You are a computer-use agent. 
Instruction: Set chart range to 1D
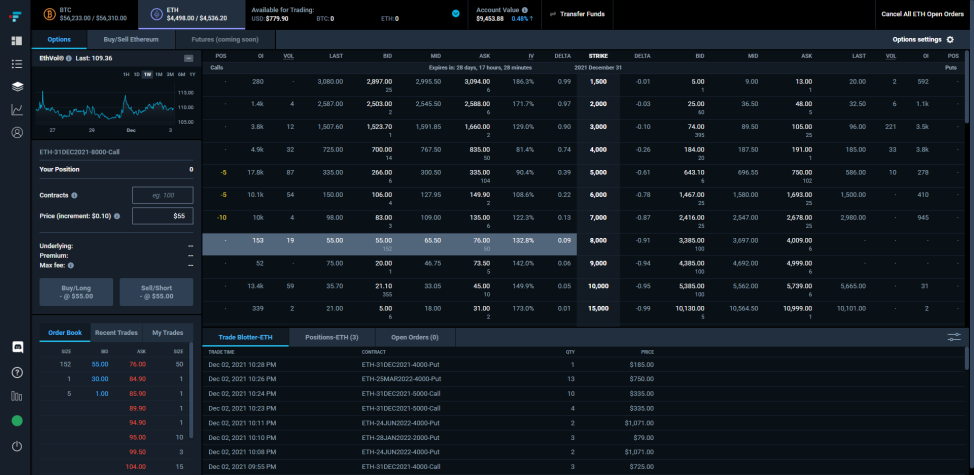(x=137, y=75)
